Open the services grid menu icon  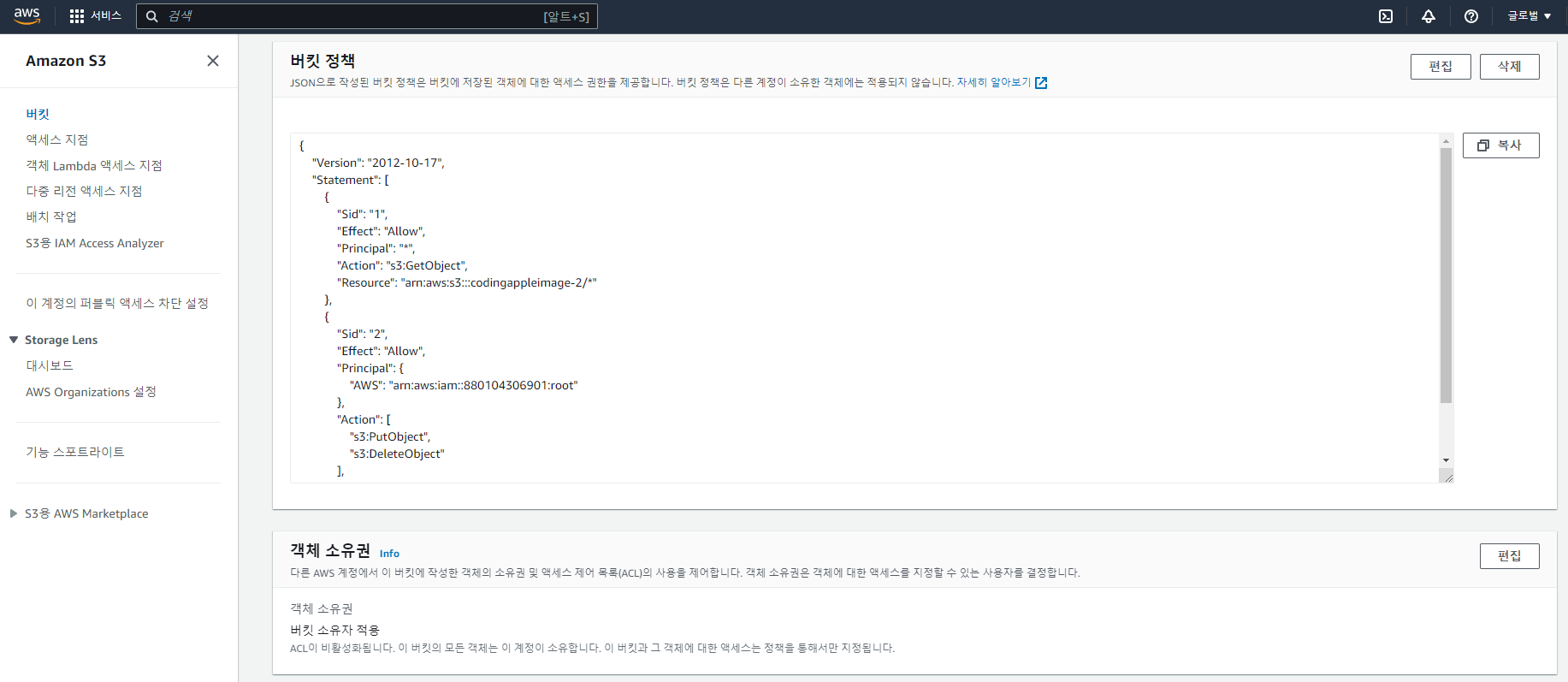pos(77,16)
